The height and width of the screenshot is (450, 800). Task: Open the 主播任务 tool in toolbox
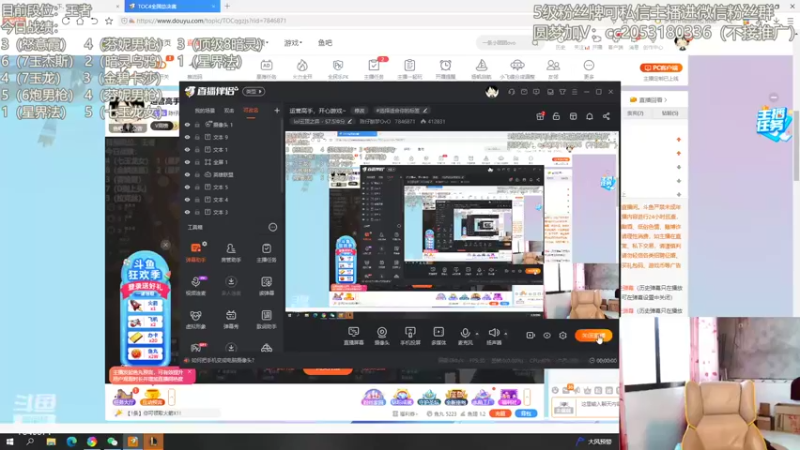266,252
